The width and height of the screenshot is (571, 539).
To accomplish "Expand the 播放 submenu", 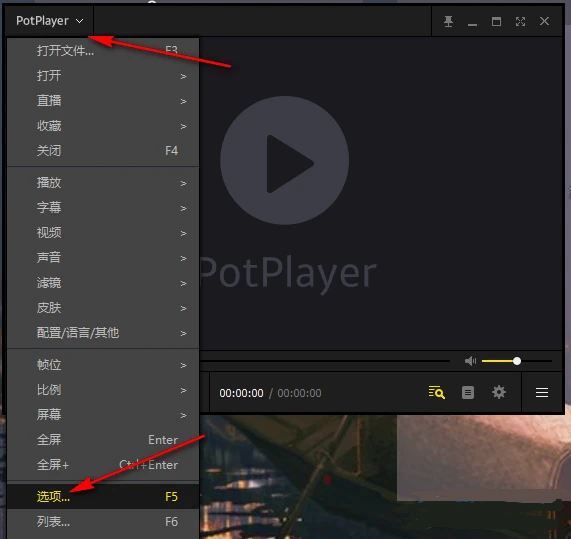I will tap(103, 182).
